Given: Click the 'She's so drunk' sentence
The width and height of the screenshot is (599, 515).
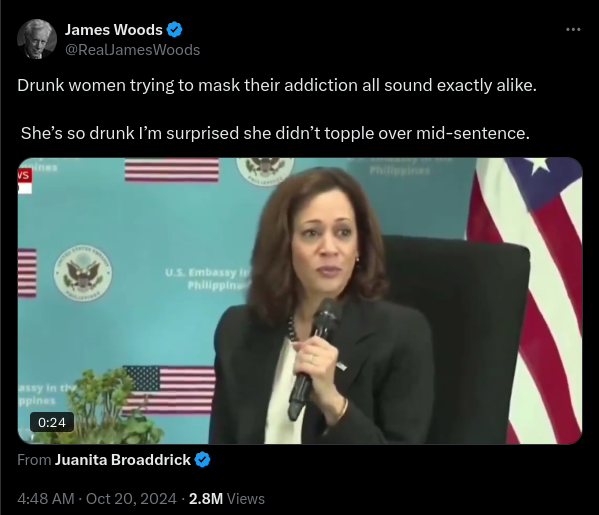Looking at the screenshot, I should (x=275, y=133).
